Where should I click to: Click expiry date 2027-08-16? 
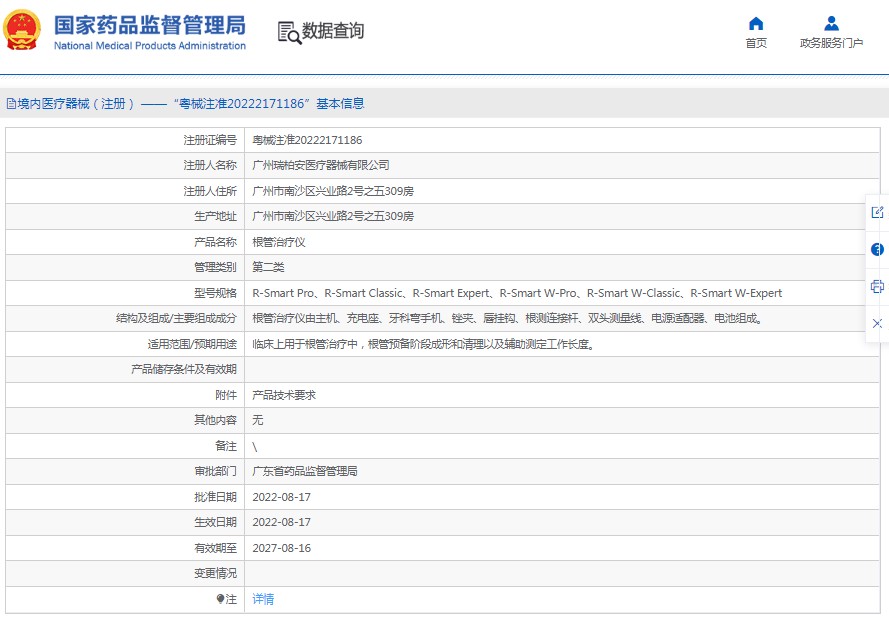282,548
